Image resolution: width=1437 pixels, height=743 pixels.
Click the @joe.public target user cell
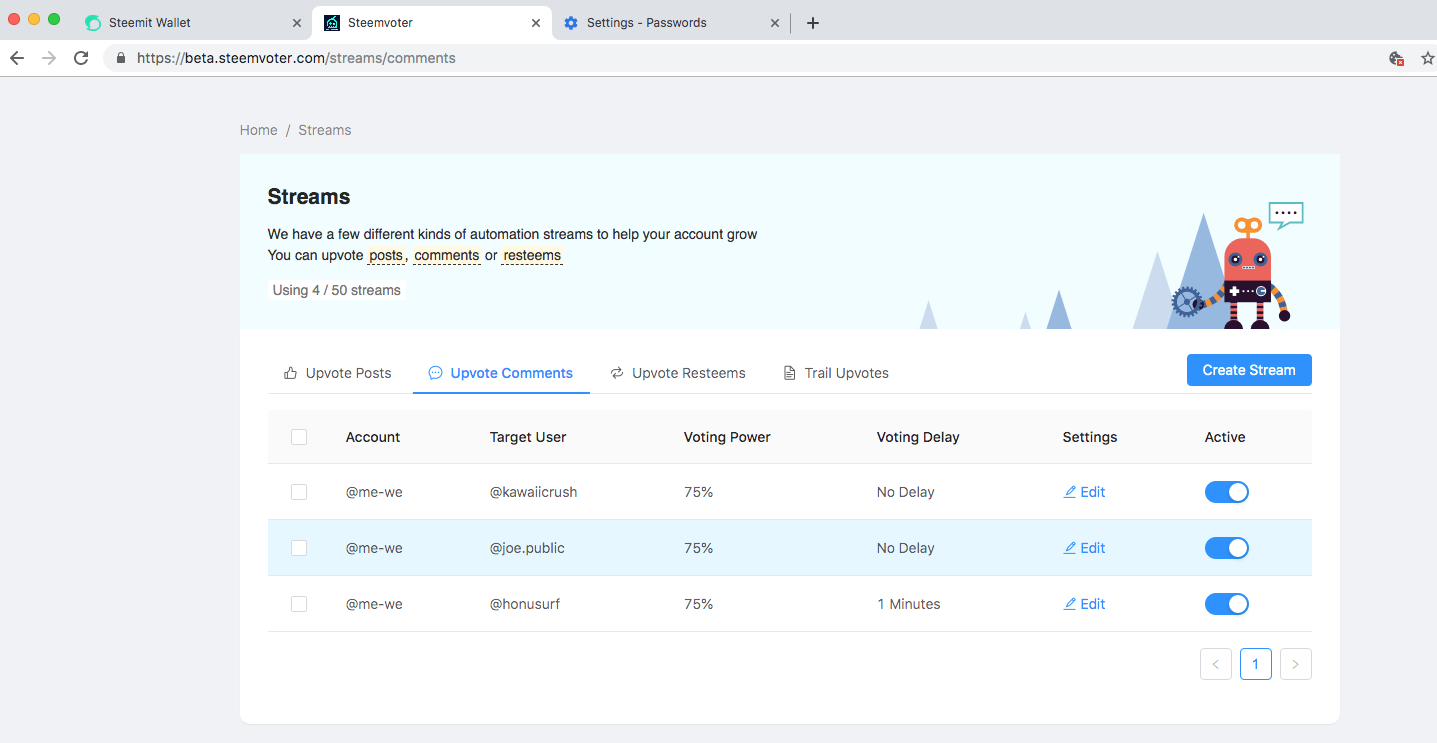coord(528,548)
